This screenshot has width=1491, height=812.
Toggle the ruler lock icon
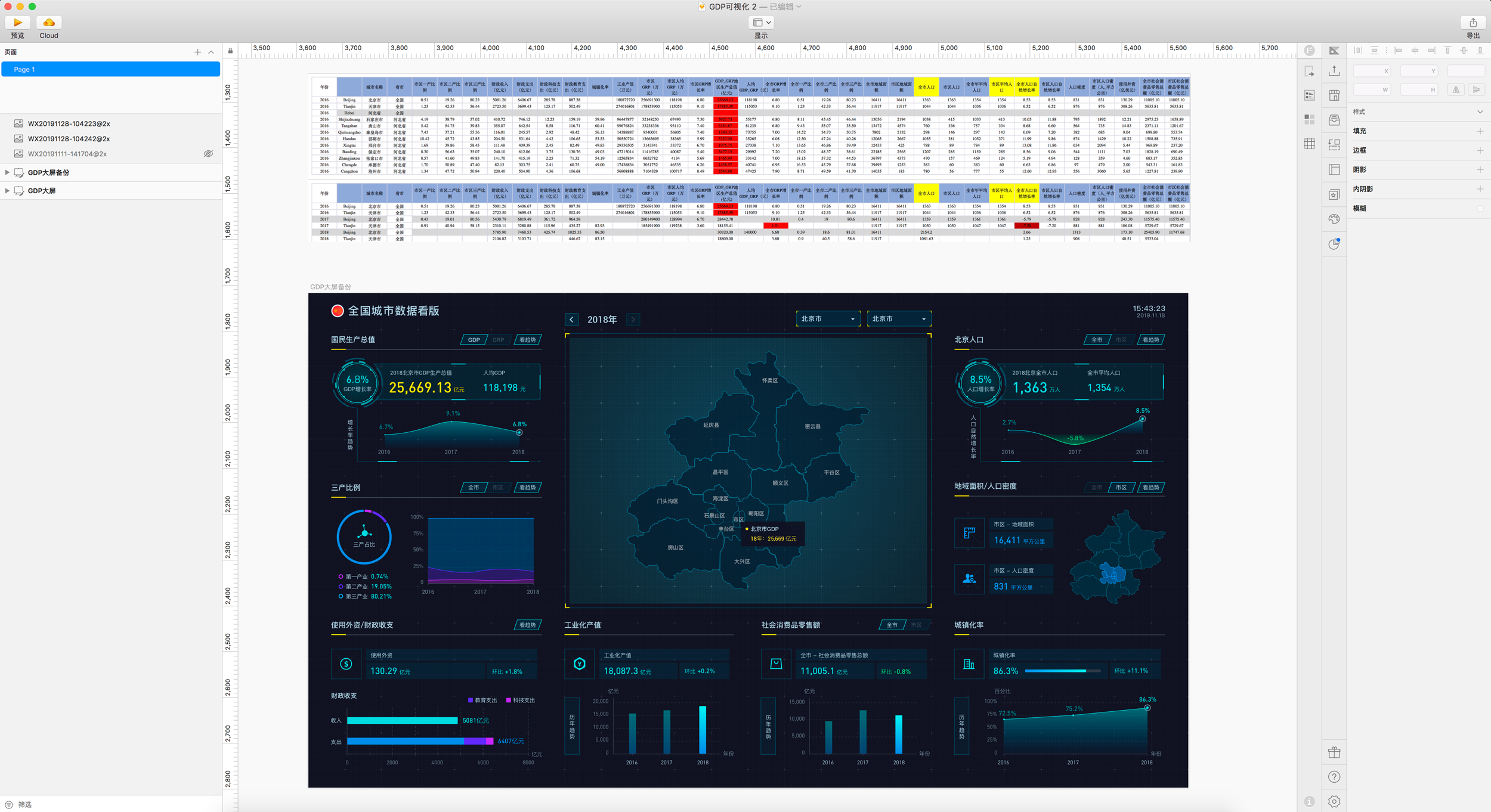[x=230, y=51]
